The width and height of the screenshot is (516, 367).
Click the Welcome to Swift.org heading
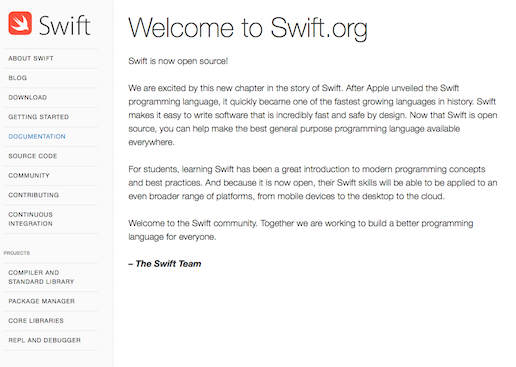pyautogui.click(x=248, y=29)
